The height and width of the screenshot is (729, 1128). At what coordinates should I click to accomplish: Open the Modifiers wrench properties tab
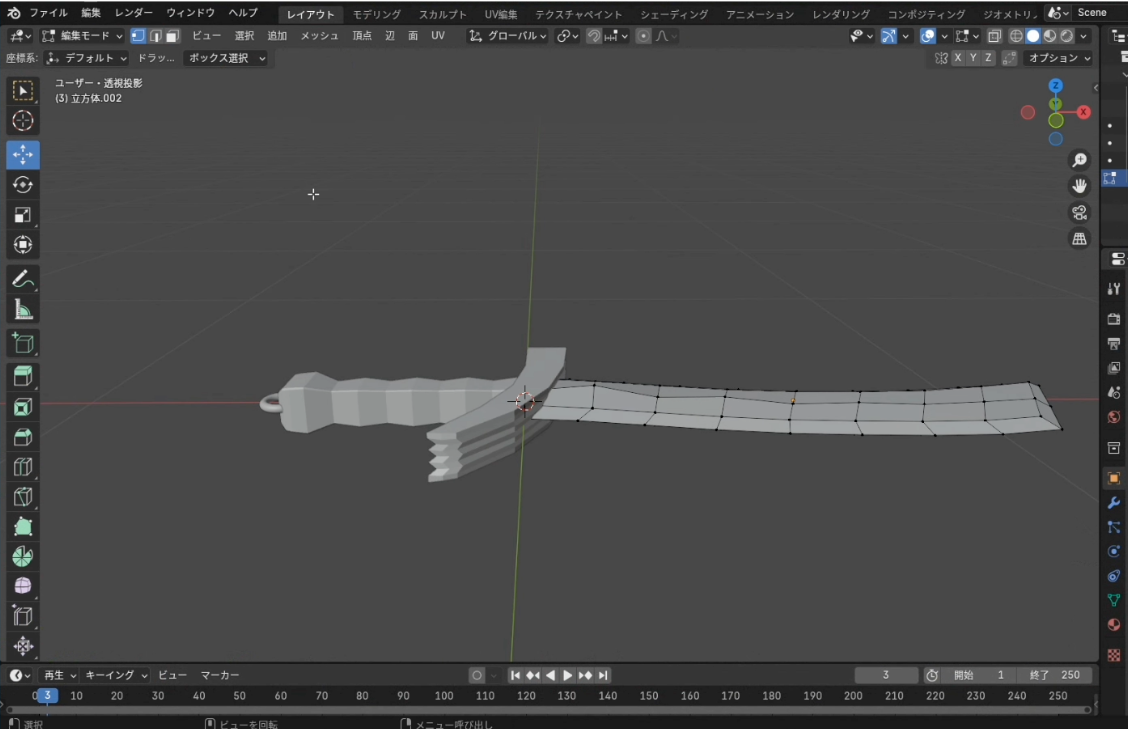pos(1113,503)
